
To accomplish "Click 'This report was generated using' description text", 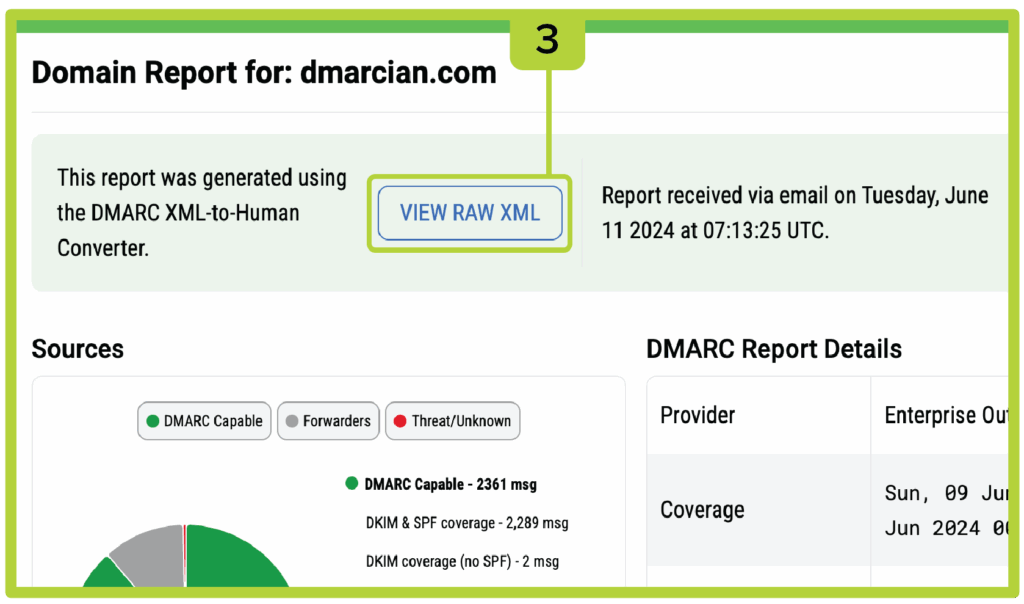I will pyautogui.click(x=202, y=213).
